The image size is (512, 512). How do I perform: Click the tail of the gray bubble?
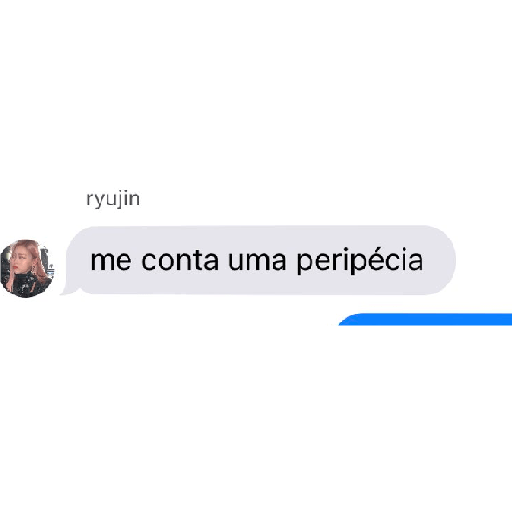coord(69,291)
